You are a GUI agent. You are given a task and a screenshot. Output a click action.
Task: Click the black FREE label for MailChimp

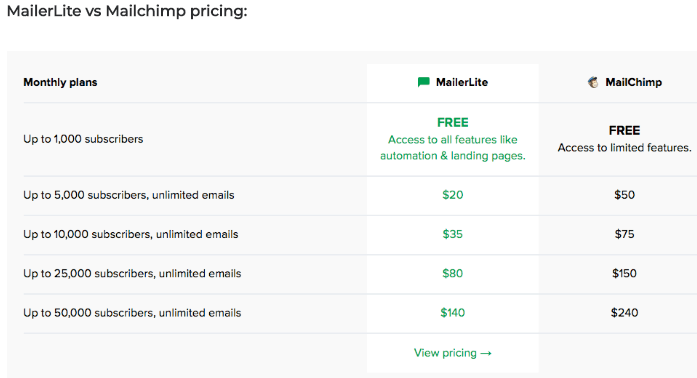pyautogui.click(x=624, y=130)
